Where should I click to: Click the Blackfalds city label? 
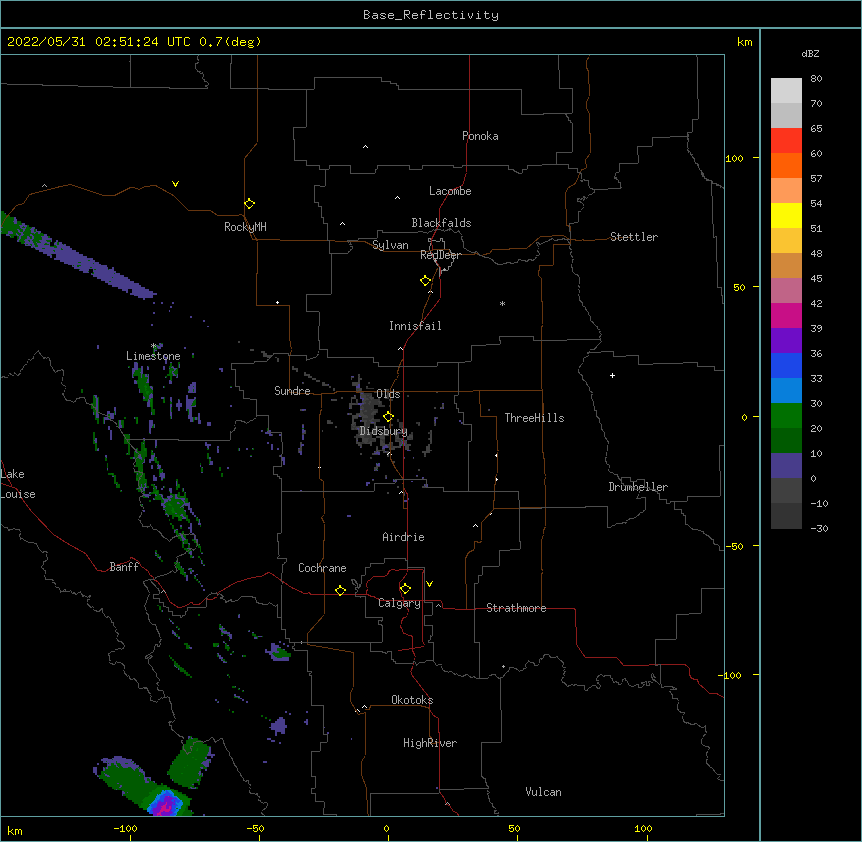(x=441, y=223)
